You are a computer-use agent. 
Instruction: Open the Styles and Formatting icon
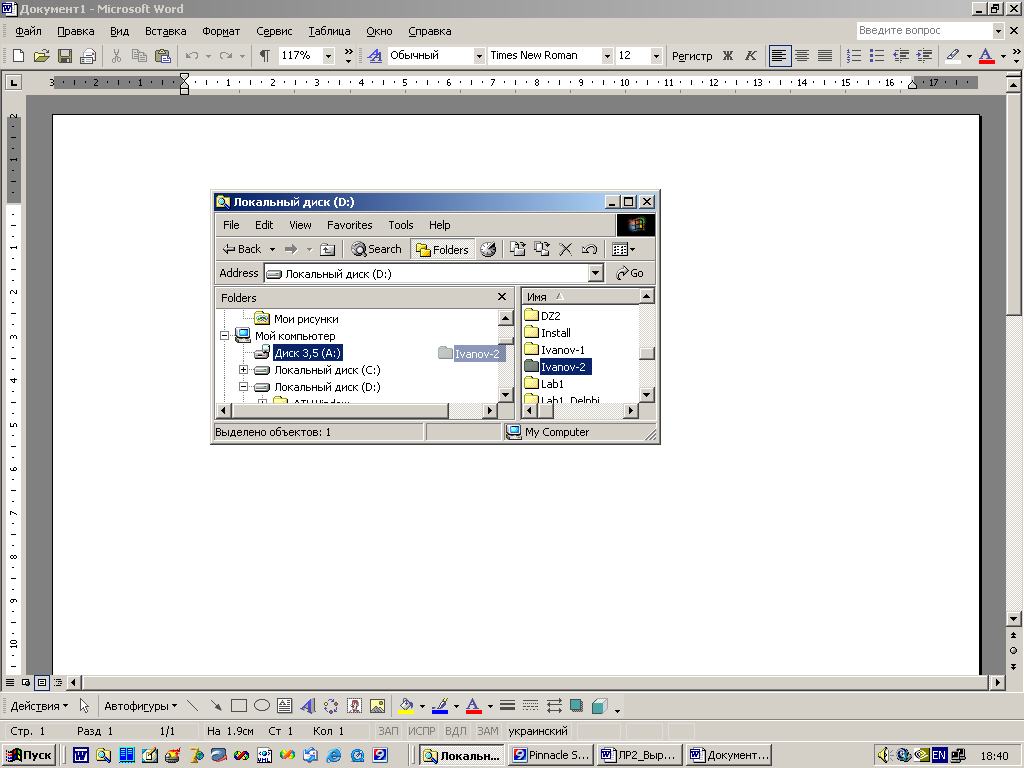[375, 56]
